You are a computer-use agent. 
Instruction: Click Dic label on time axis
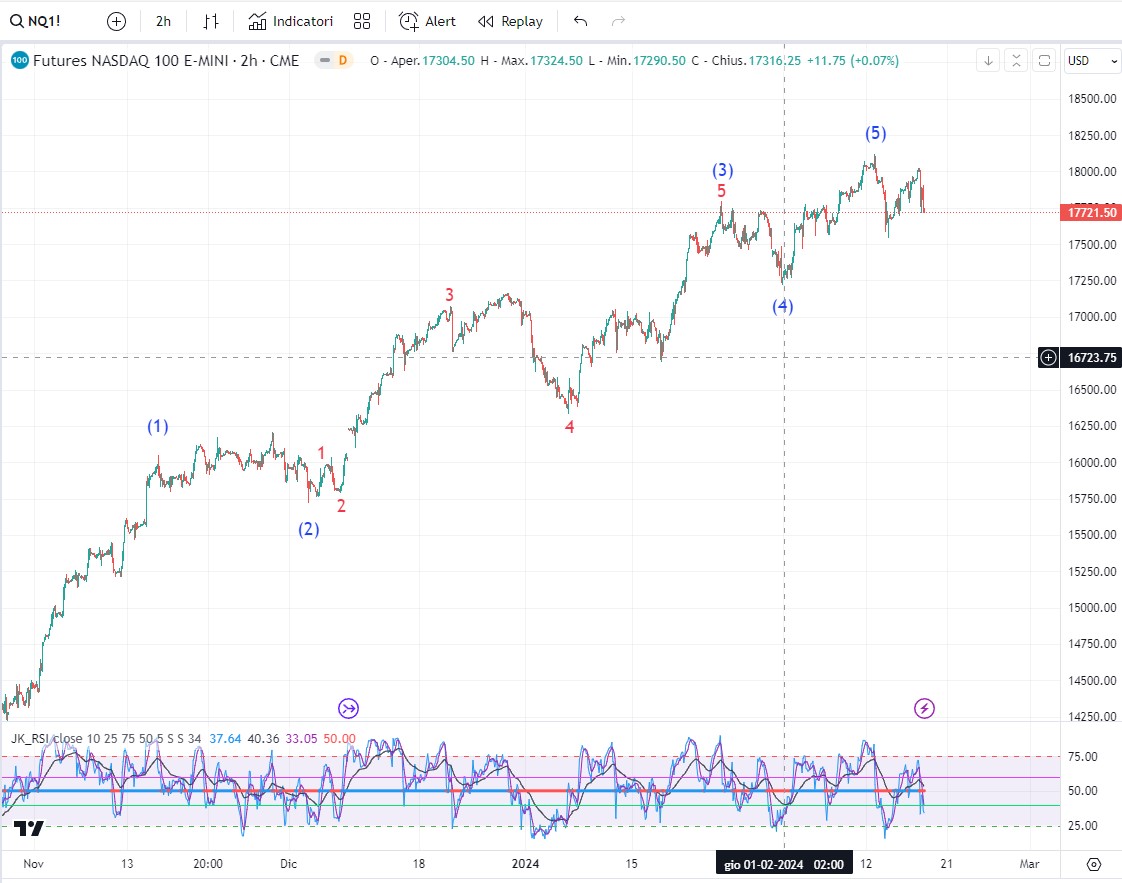[288, 864]
